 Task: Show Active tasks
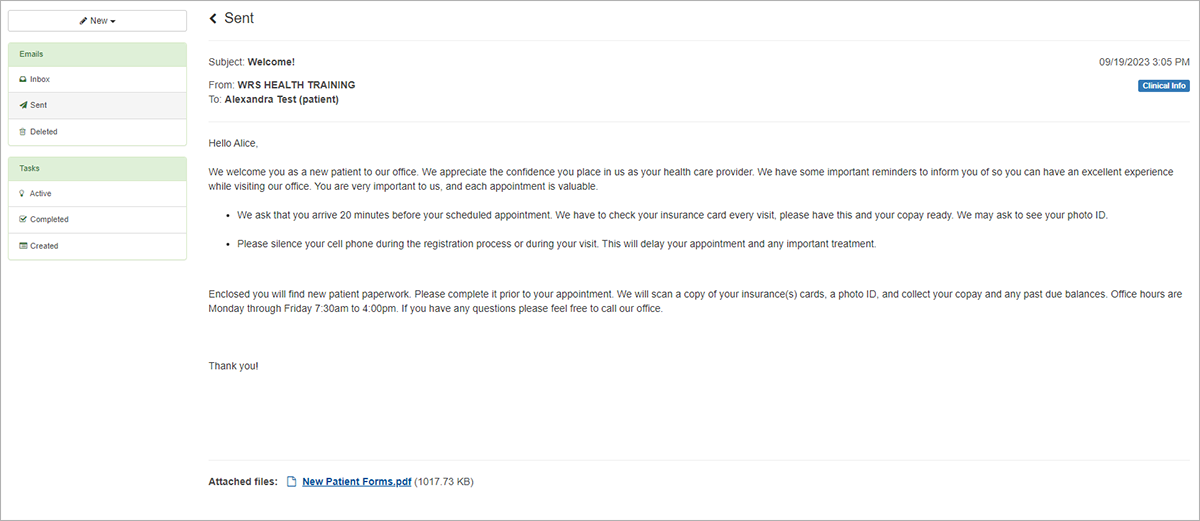[97, 194]
